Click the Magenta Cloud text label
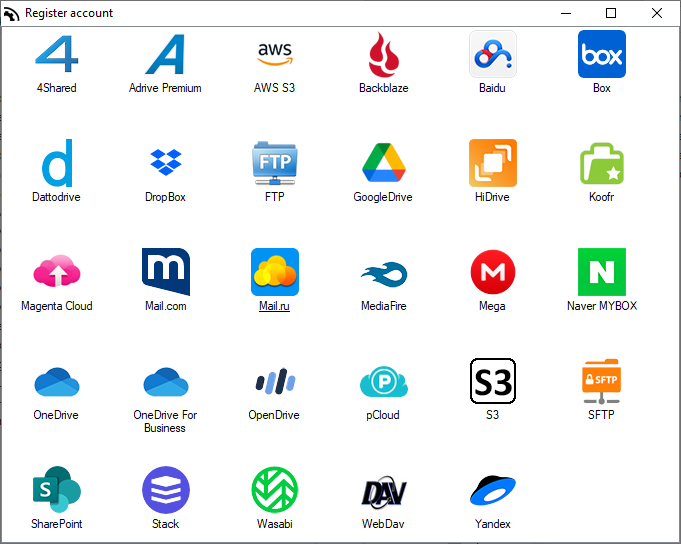This screenshot has height=544, width=681. (57, 306)
